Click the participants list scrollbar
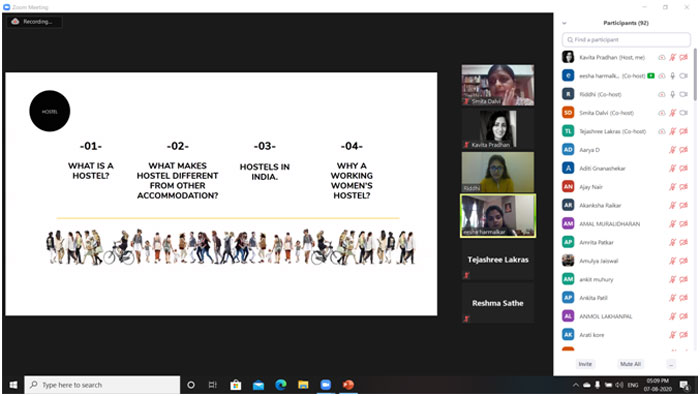The image size is (700, 396). (x=695, y=74)
